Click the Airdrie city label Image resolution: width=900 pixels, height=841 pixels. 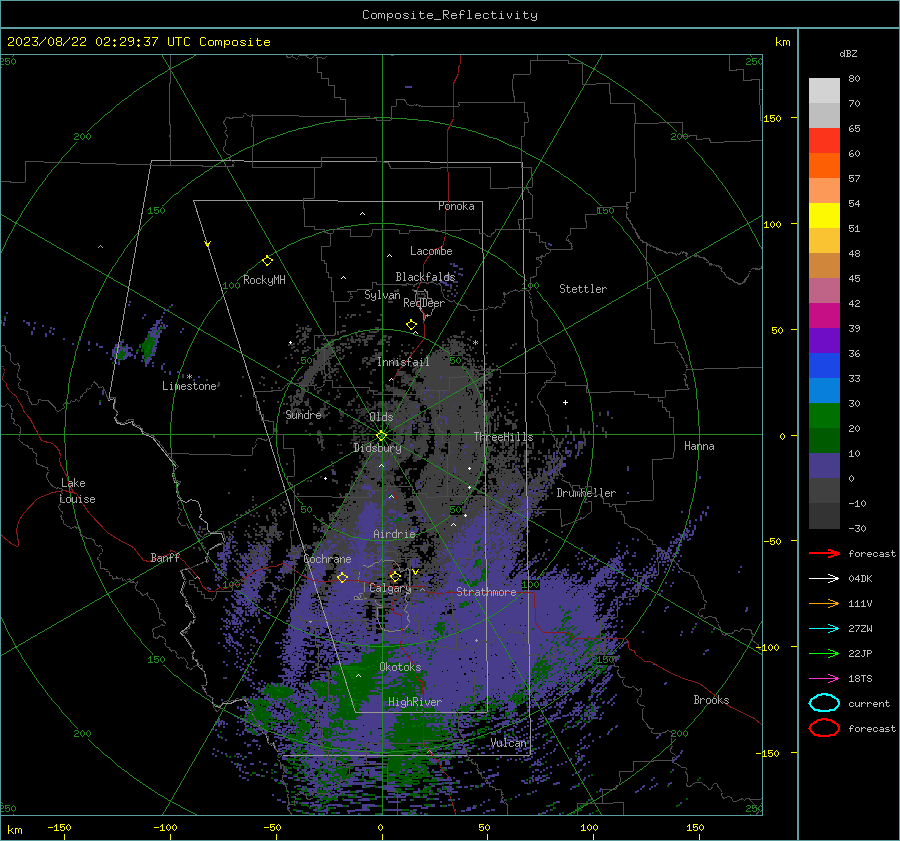point(394,534)
